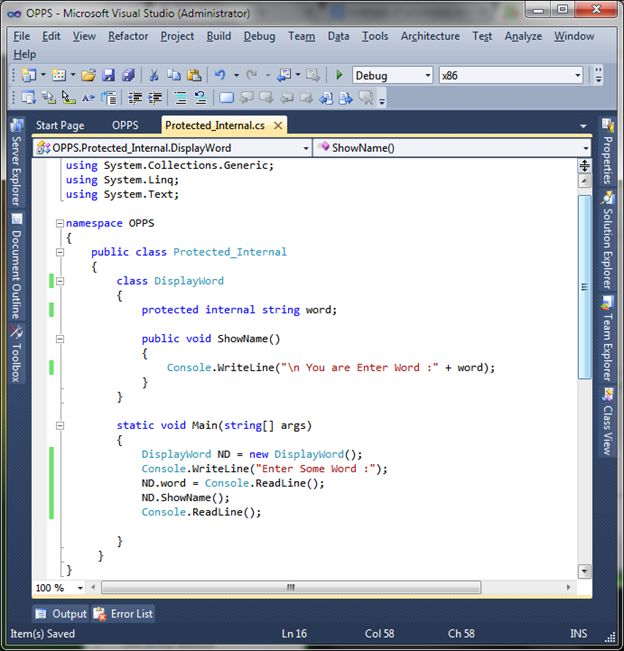Image resolution: width=624 pixels, height=651 pixels.
Task: Click the Copy icon in toolbar
Action: (174, 75)
